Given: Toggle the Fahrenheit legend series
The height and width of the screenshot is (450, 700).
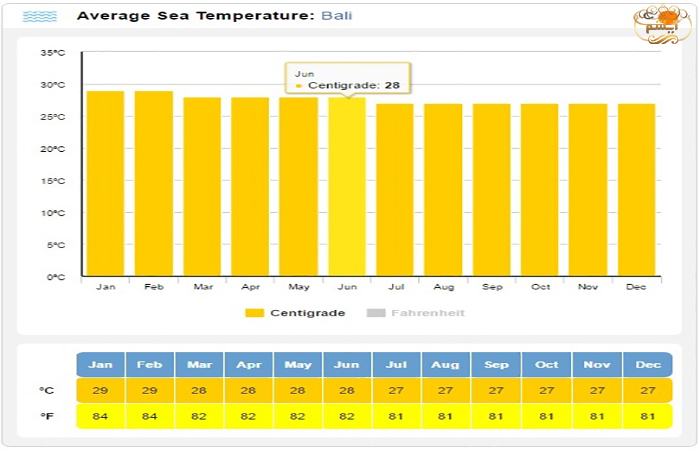Looking at the screenshot, I should (x=427, y=313).
